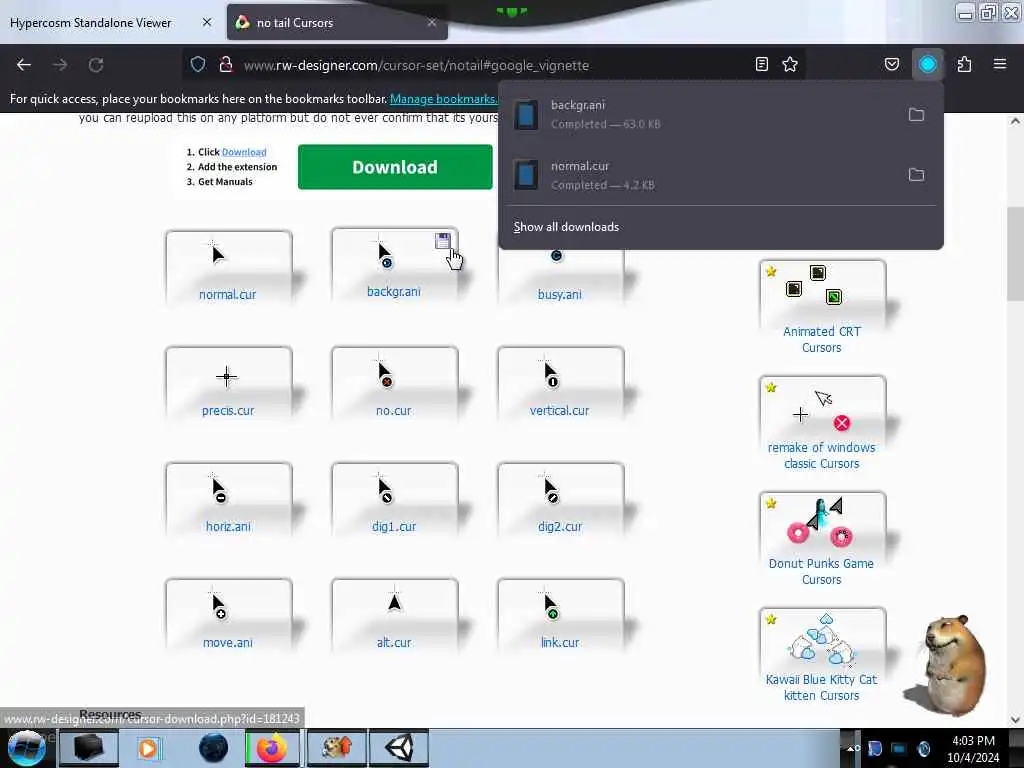Screen dimensions: 1024x768
Task: Open Kawaii Blue Kitty Cat kitten Cursors
Action: [x=822, y=688]
